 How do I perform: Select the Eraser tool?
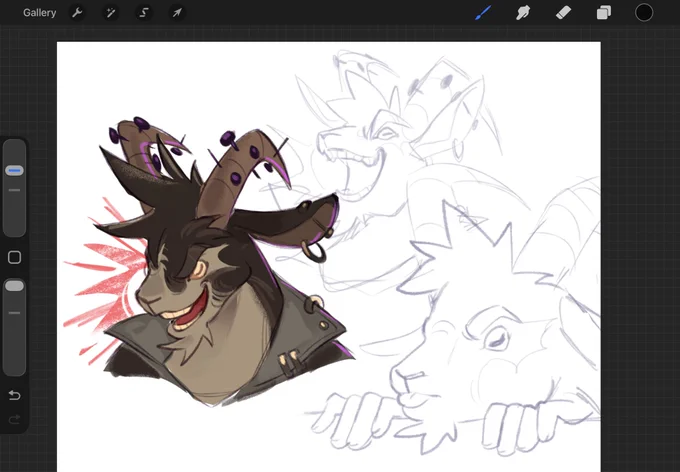563,13
